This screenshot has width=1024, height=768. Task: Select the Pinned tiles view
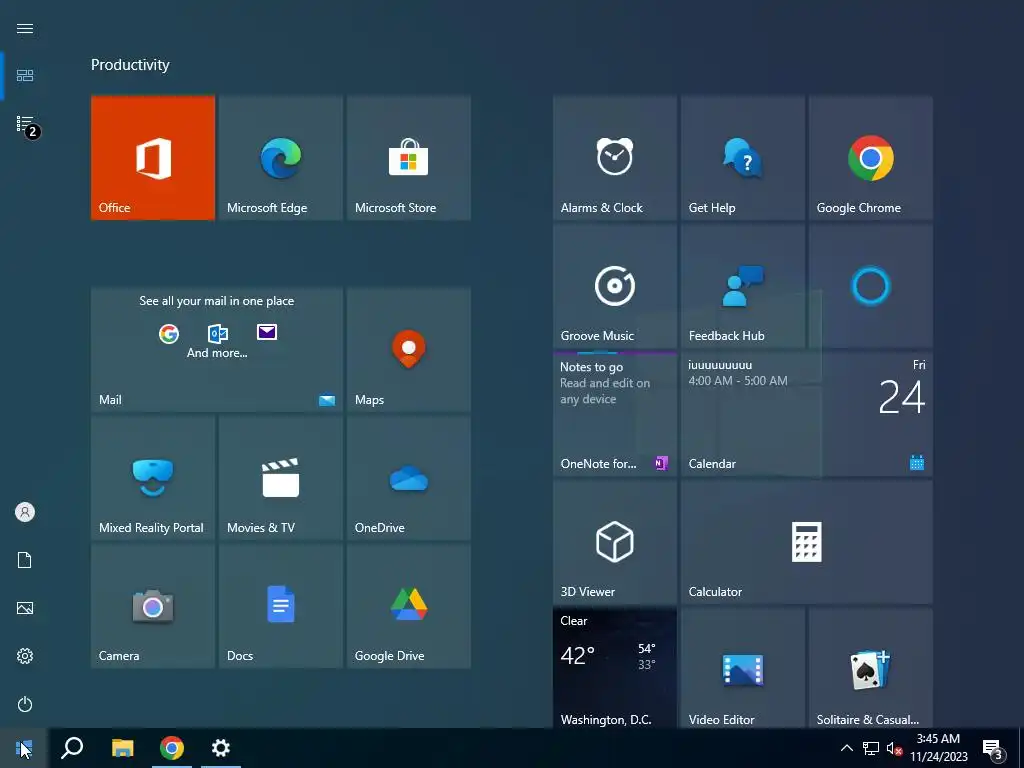pos(25,76)
